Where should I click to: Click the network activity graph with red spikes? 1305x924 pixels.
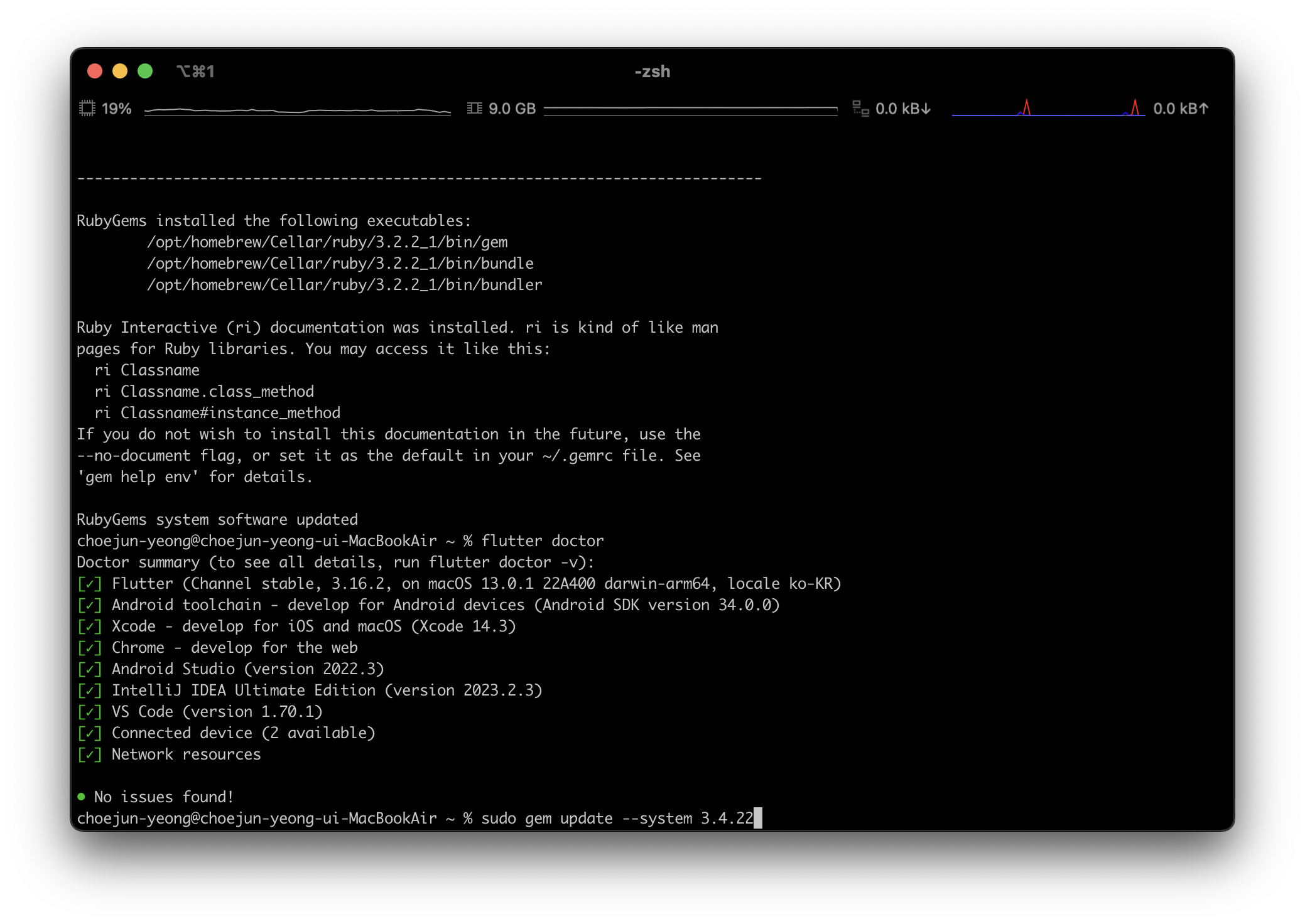[1048, 109]
